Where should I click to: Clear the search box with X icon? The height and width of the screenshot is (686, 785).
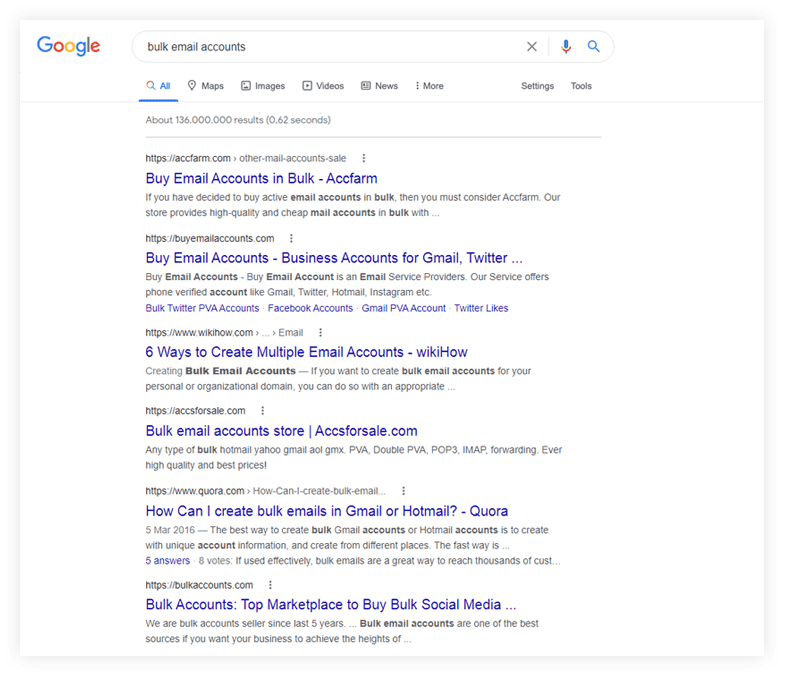point(532,47)
